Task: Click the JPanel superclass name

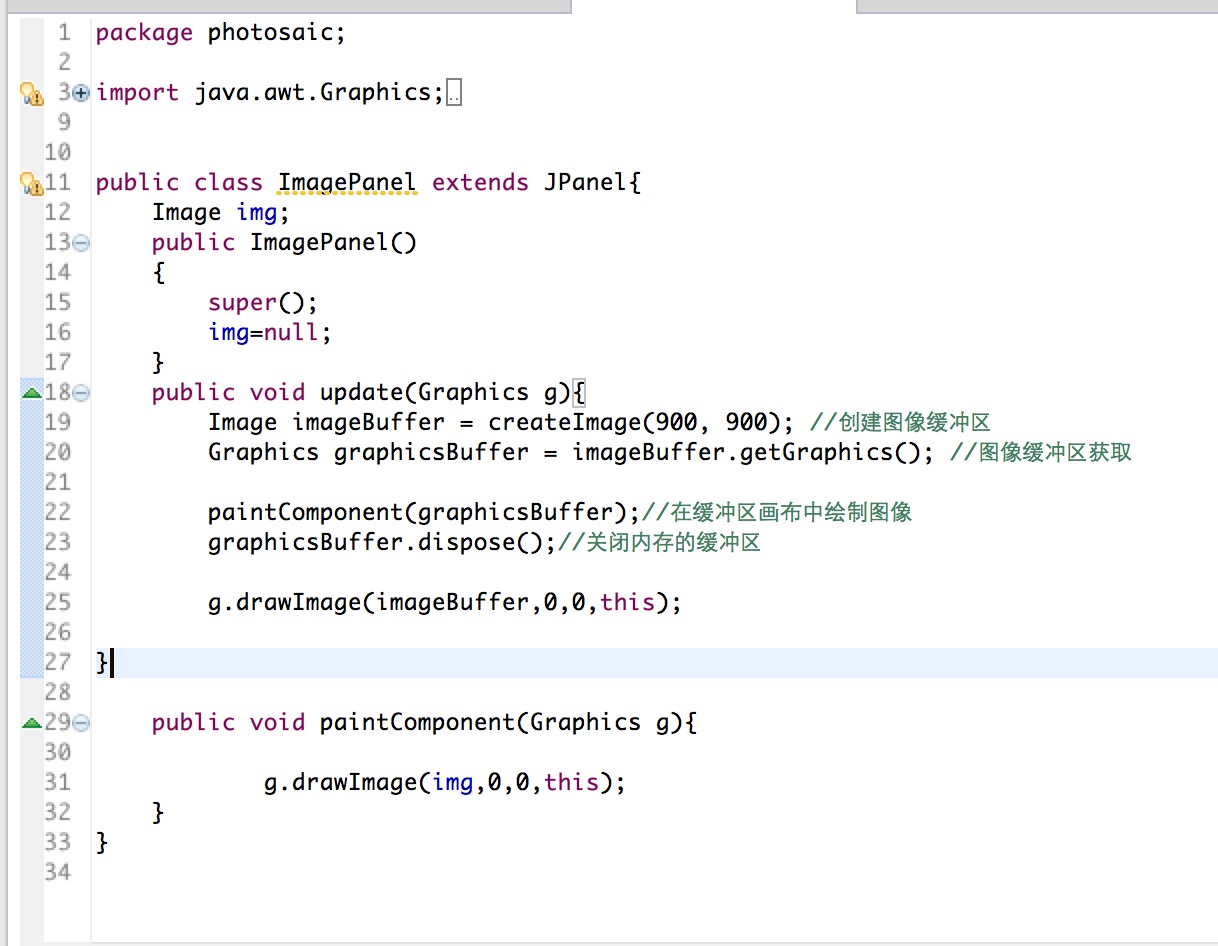Action: [585, 183]
